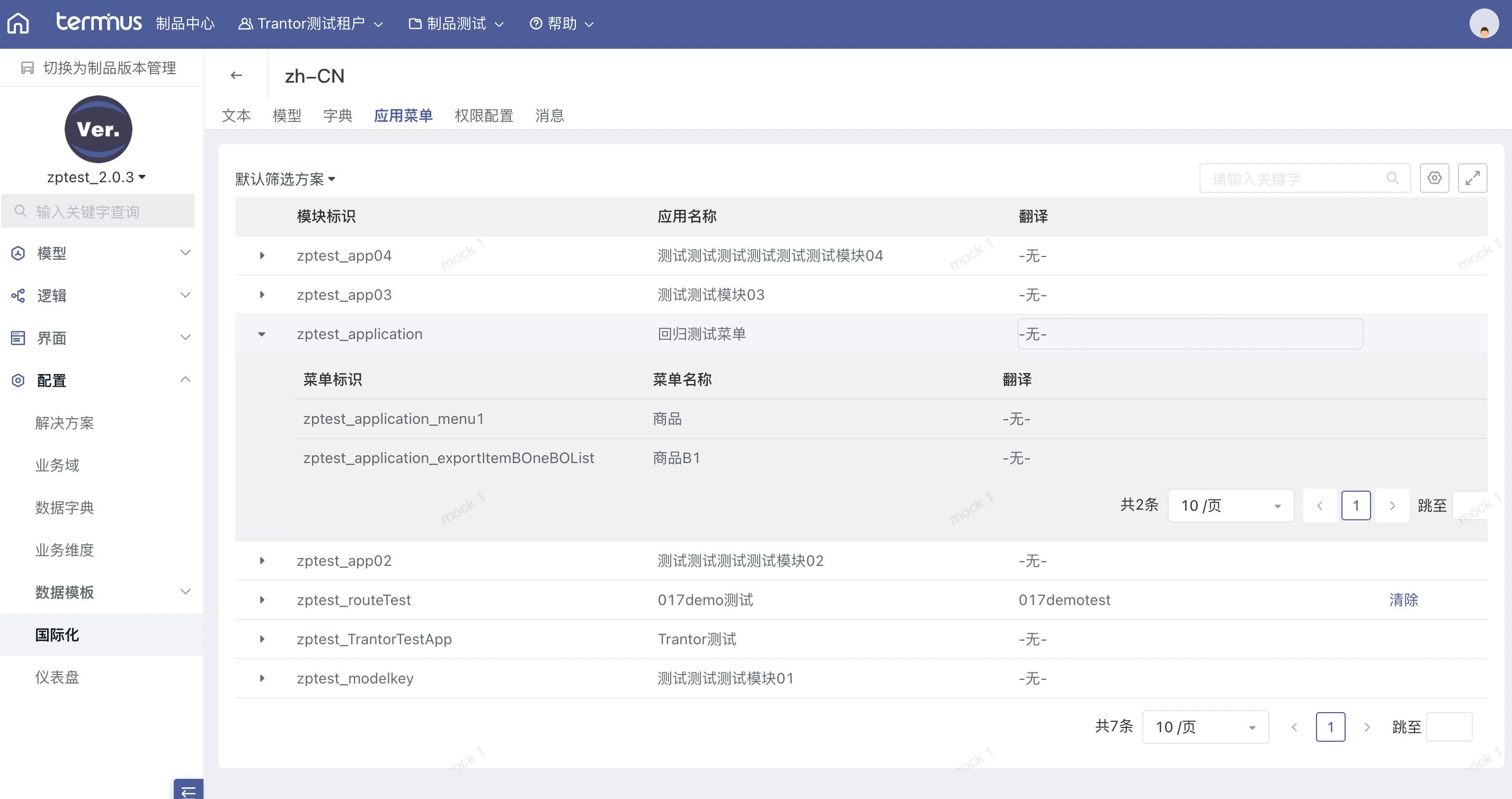Click 配置 sidebar icon
Screen dimensions: 1512x799
(x=18, y=380)
